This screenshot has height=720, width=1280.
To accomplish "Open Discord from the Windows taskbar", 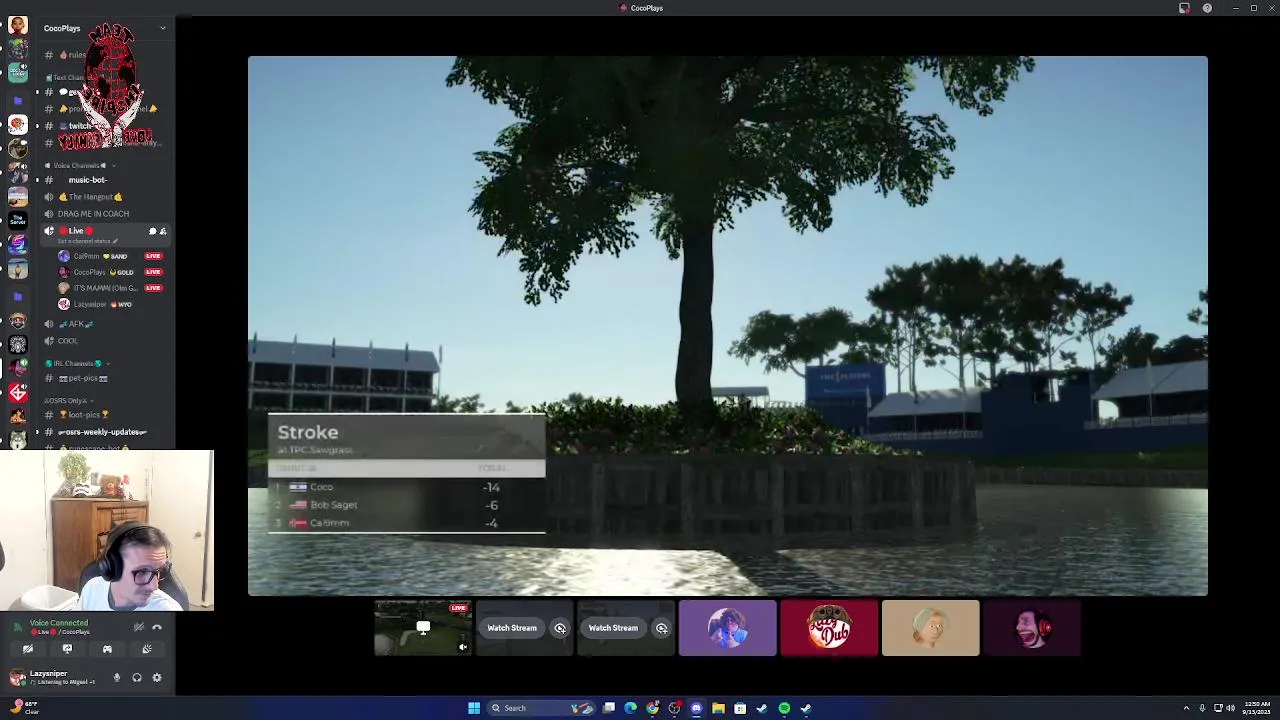I will pyautogui.click(x=696, y=708).
